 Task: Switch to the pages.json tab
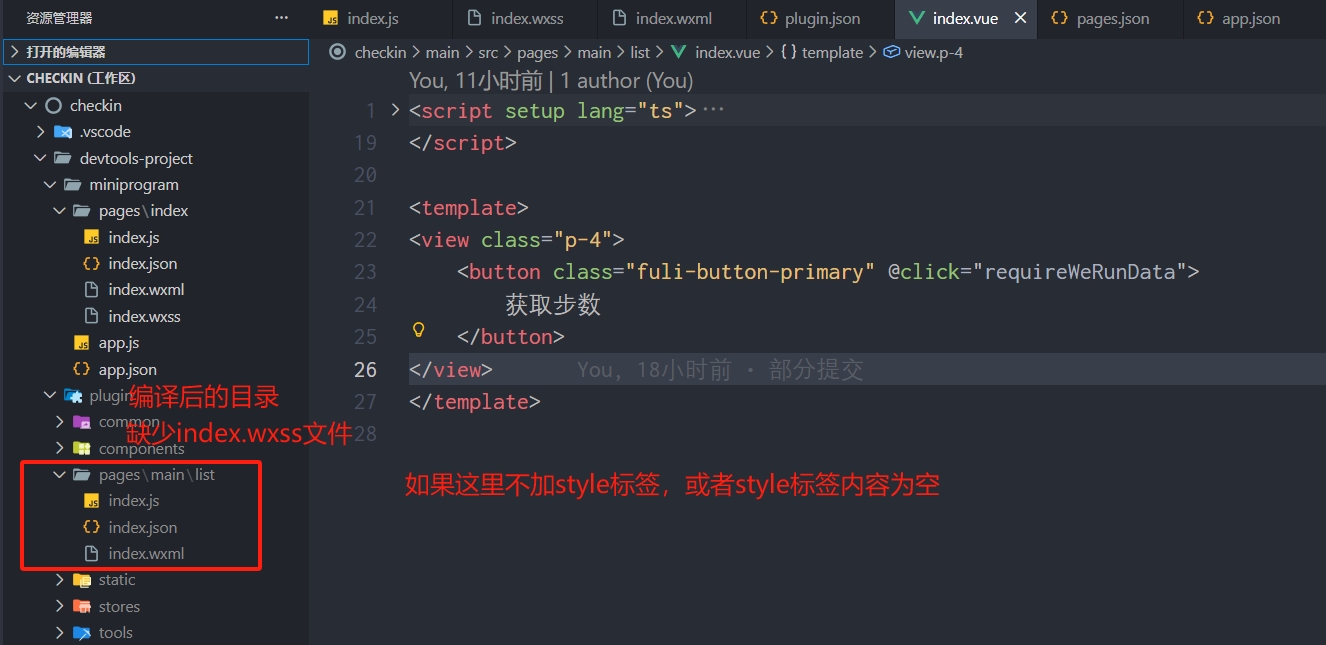coord(1112,18)
